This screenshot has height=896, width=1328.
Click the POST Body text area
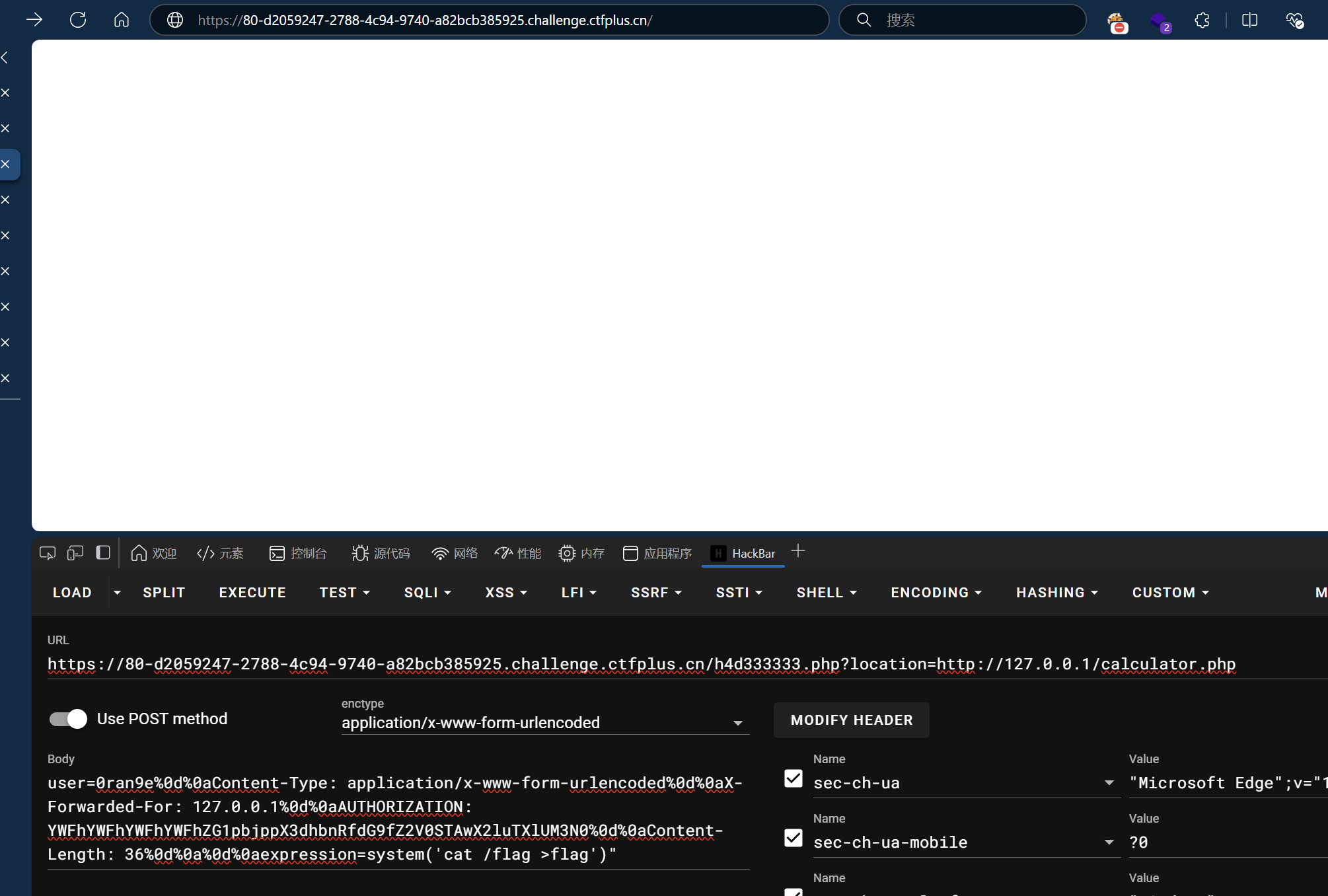398,819
